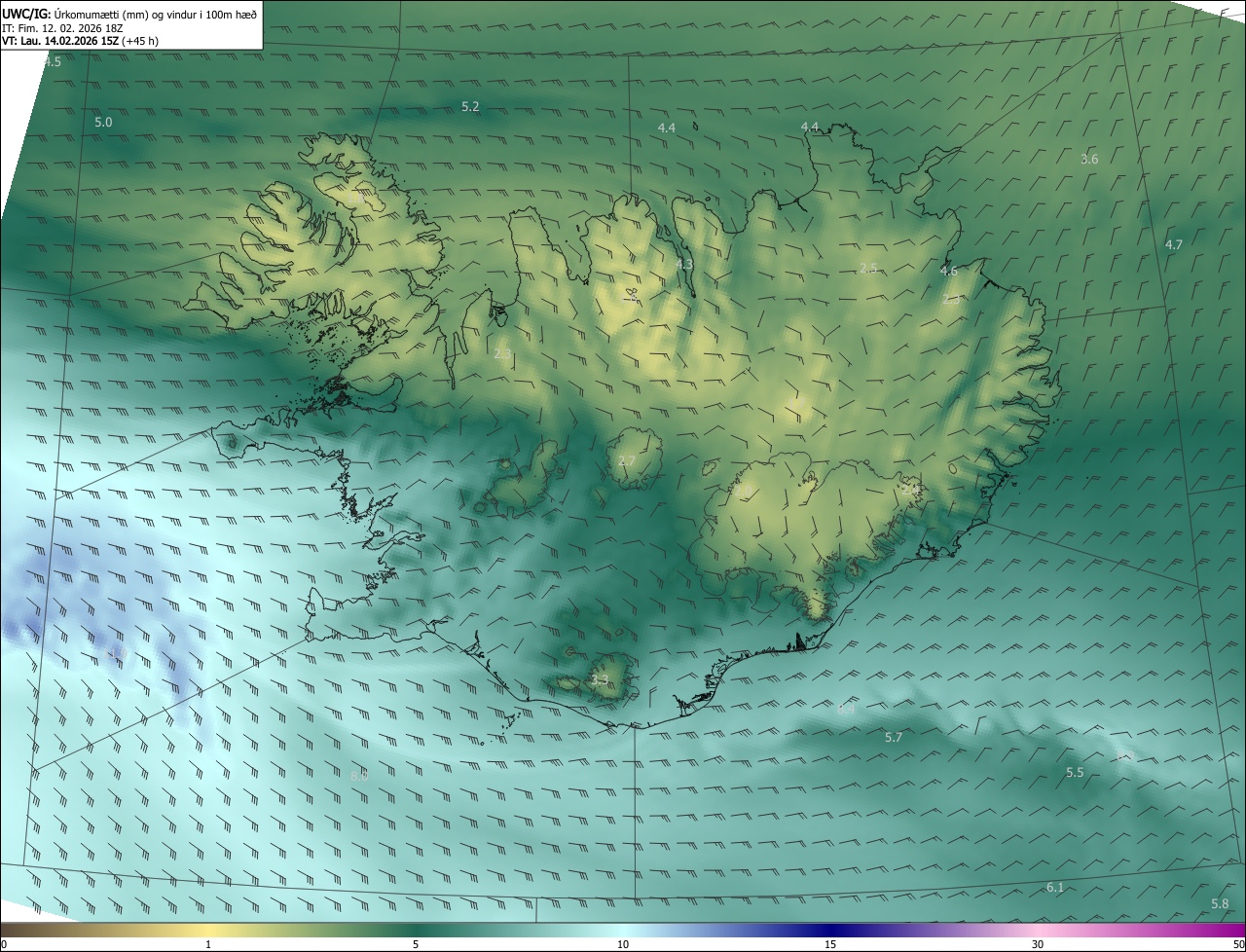Click the 1 label on the color scale
1246x952 pixels.
208,944
